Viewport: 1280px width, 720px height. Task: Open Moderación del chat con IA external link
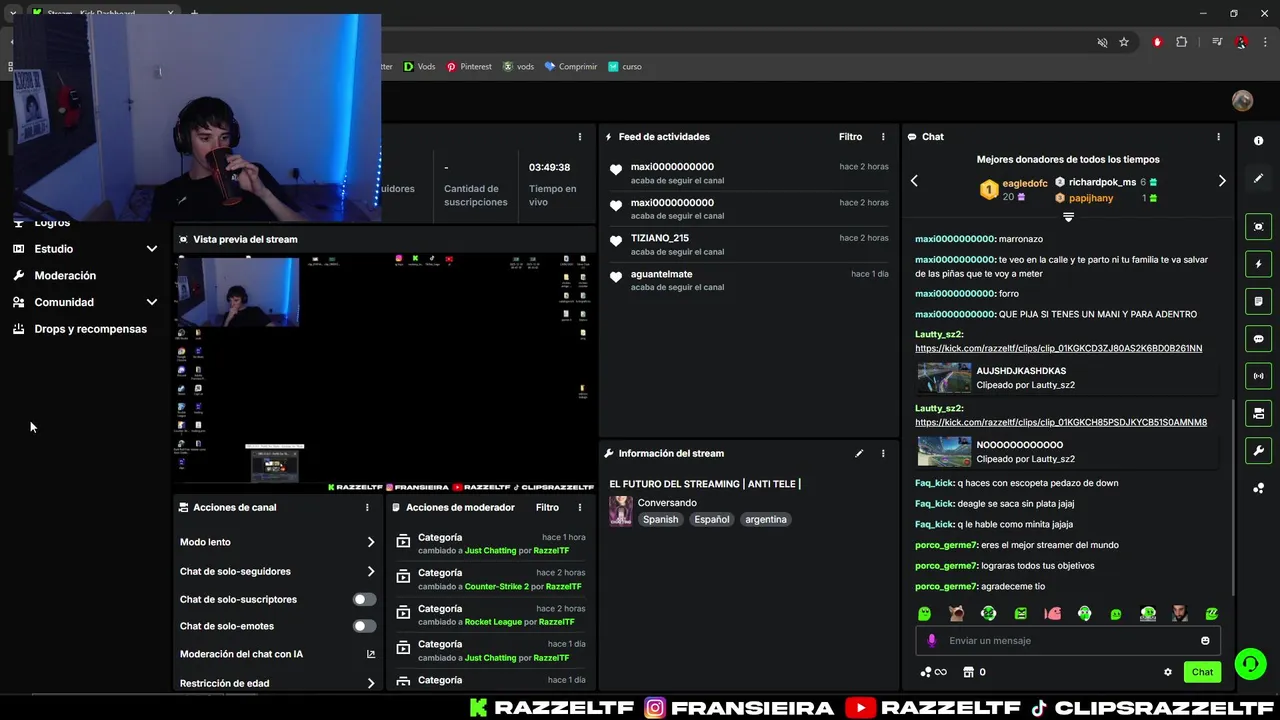(x=371, y=654)
